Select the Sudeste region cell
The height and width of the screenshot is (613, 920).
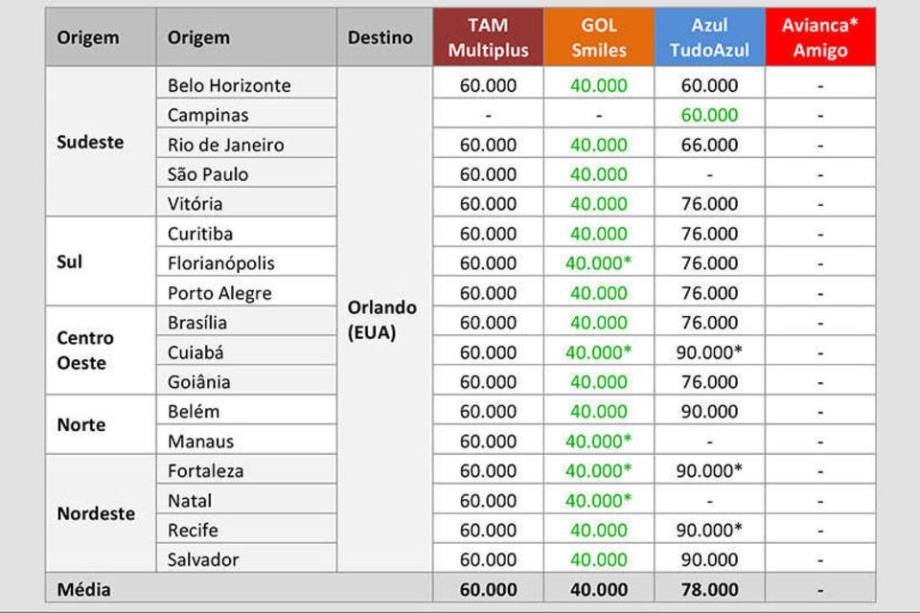coord(90,142)
